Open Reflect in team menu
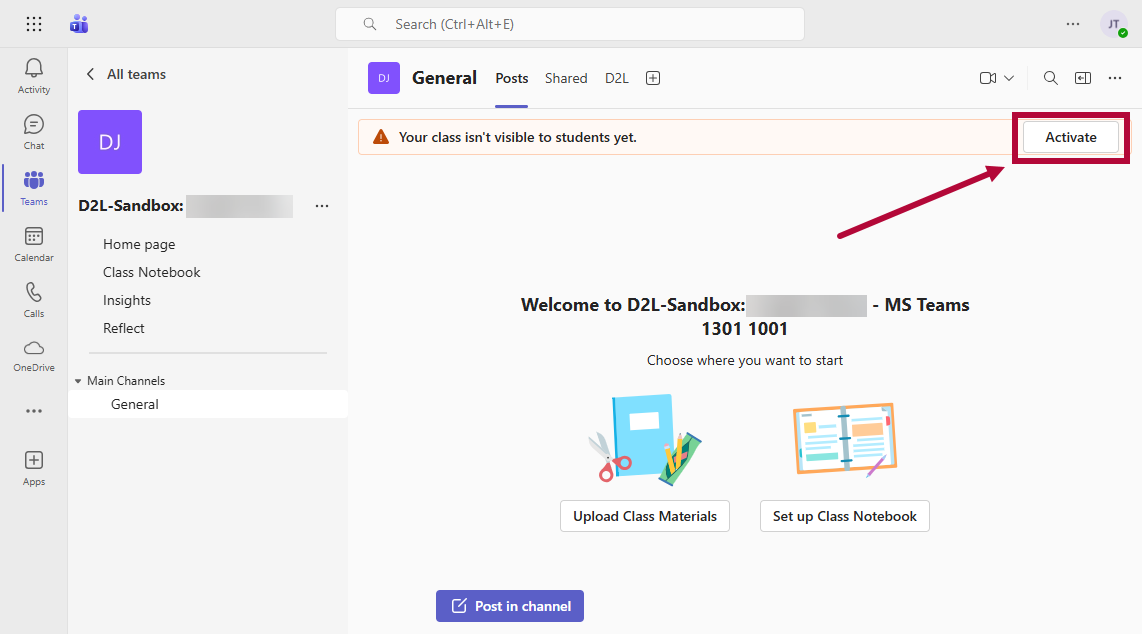The image size is (1142, 634). tap(124, 328)
